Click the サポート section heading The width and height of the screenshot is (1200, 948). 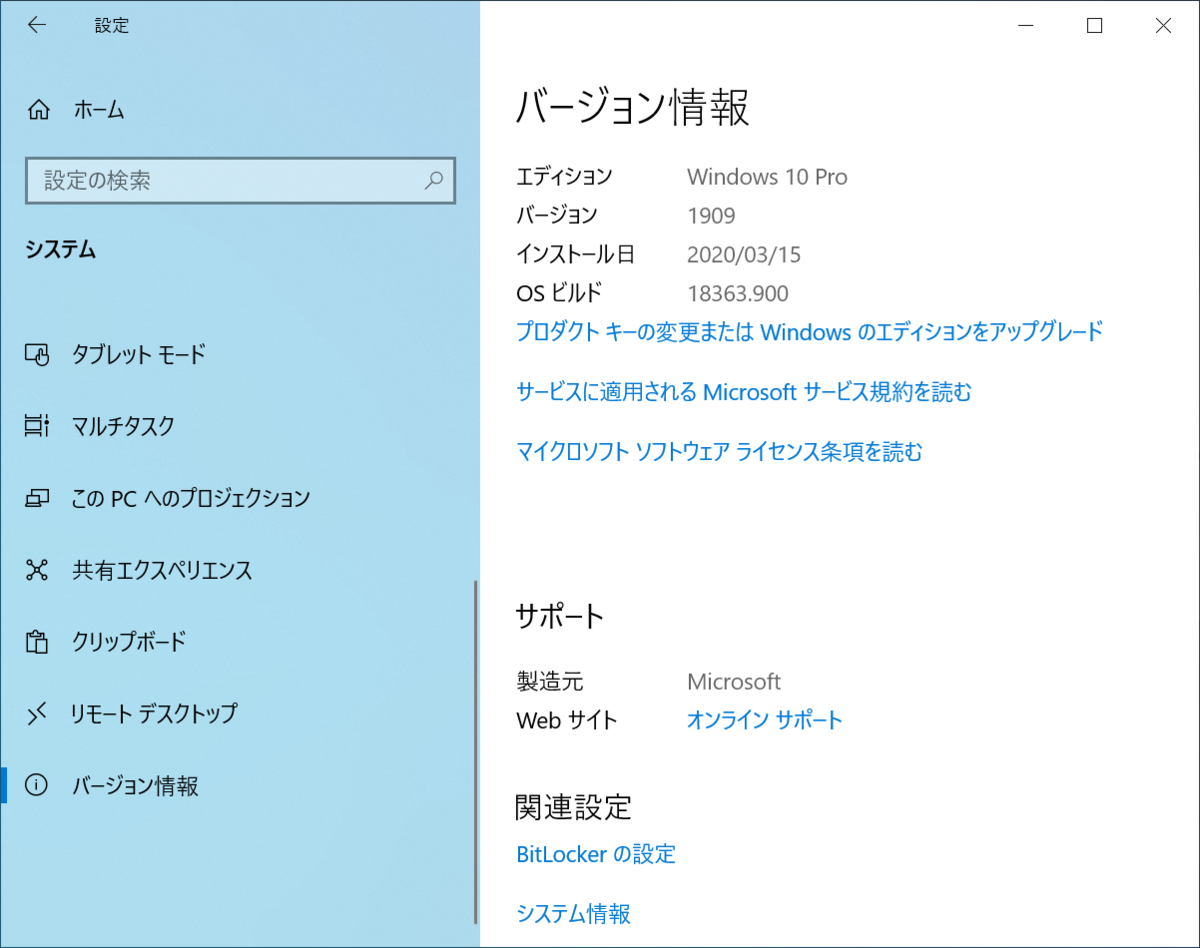pos(560,616)
